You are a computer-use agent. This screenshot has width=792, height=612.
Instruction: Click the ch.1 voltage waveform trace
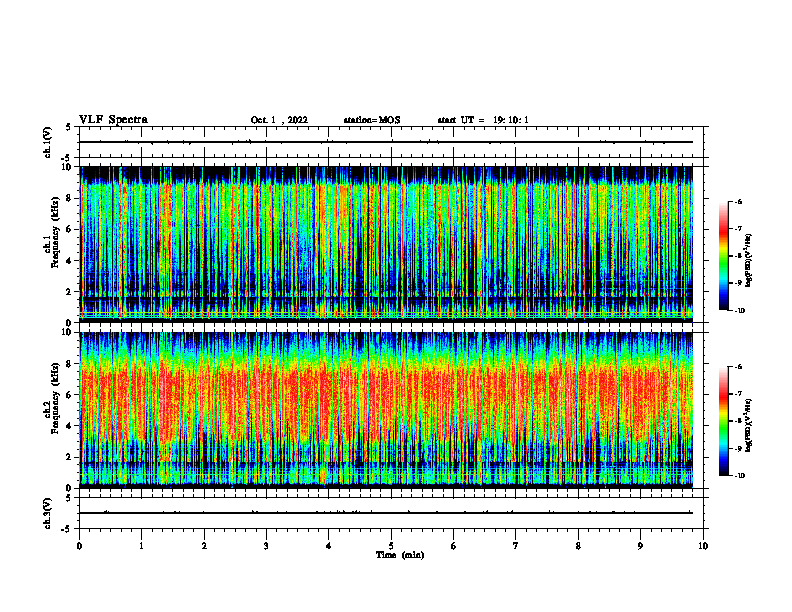pyautogui.click(x=386, y=142)
